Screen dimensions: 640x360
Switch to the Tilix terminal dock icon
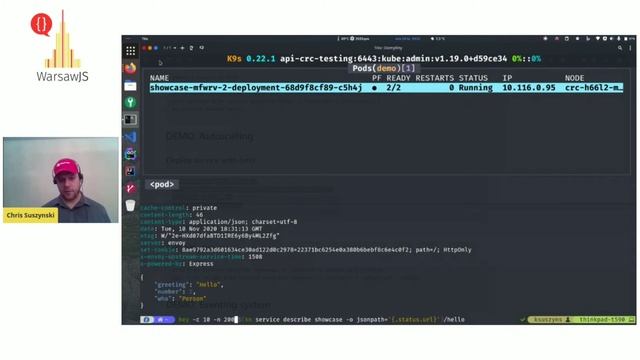tap(131, 120)
